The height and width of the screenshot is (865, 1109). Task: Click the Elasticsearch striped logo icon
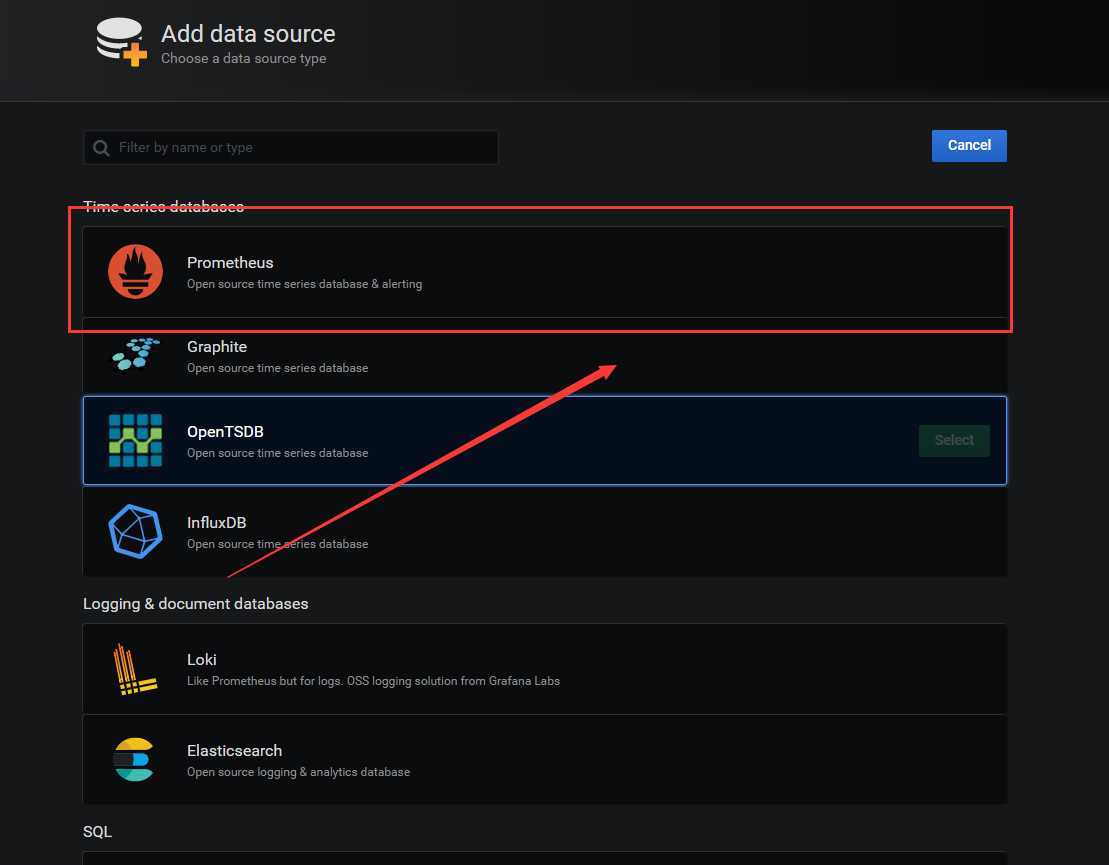point(134,760)
